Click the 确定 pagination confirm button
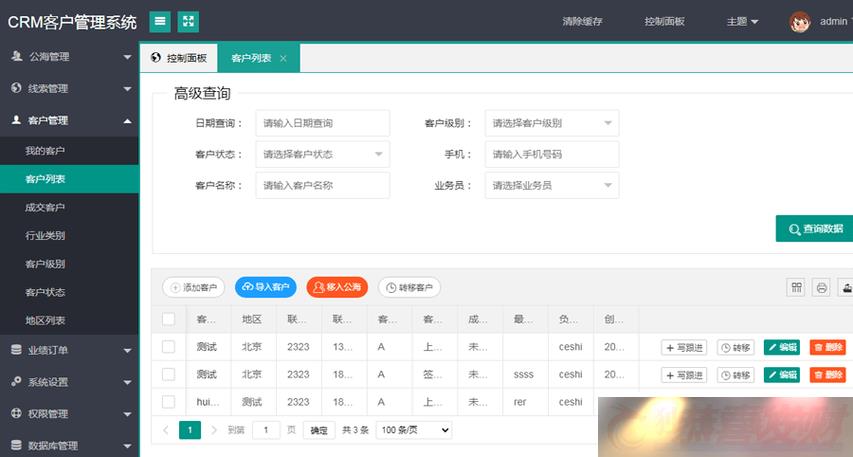The width and height of the screenshot is (853, 457). (319, 430)
